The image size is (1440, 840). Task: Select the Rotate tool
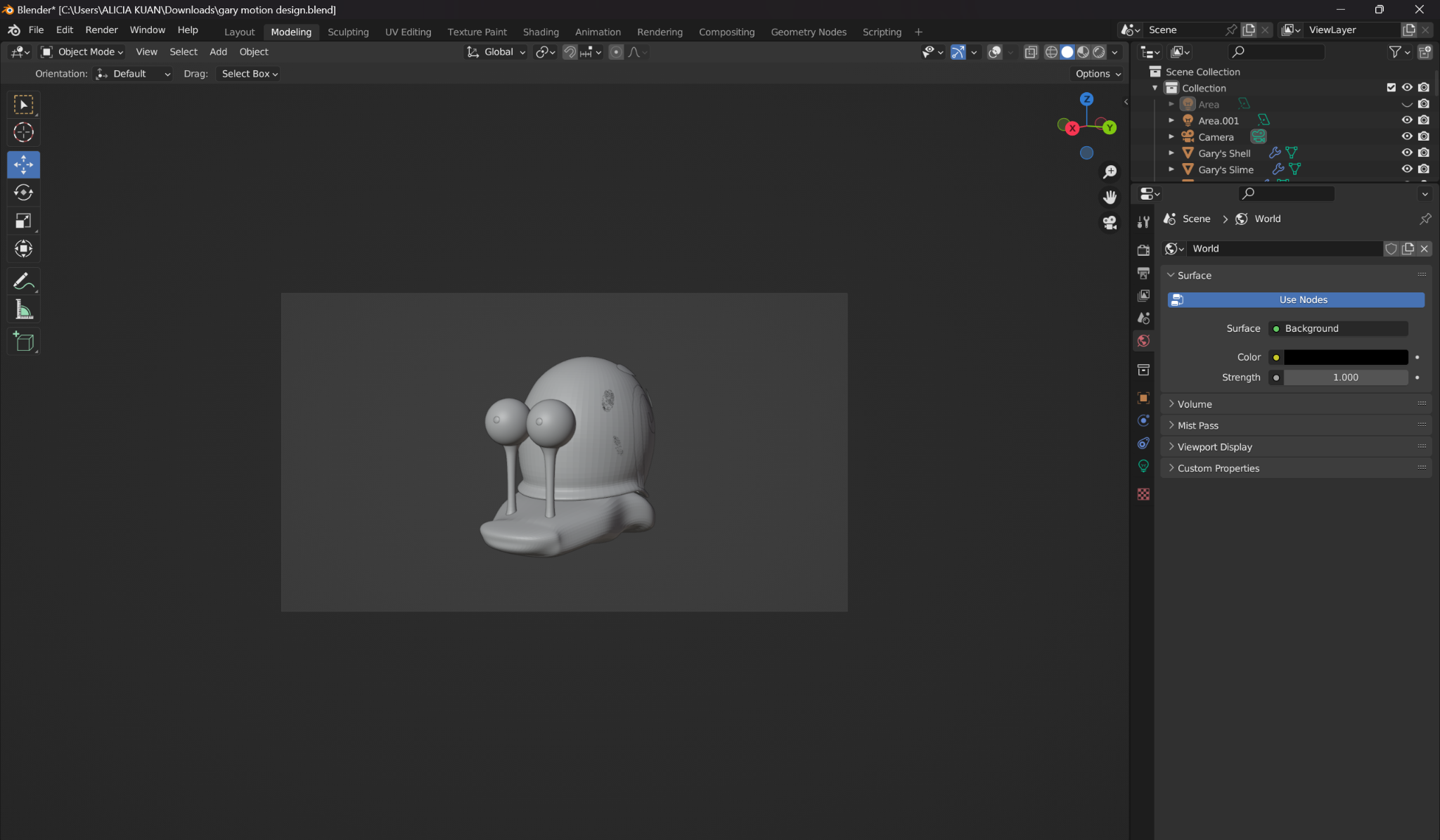pyautogui.click(x=23, y=193)
